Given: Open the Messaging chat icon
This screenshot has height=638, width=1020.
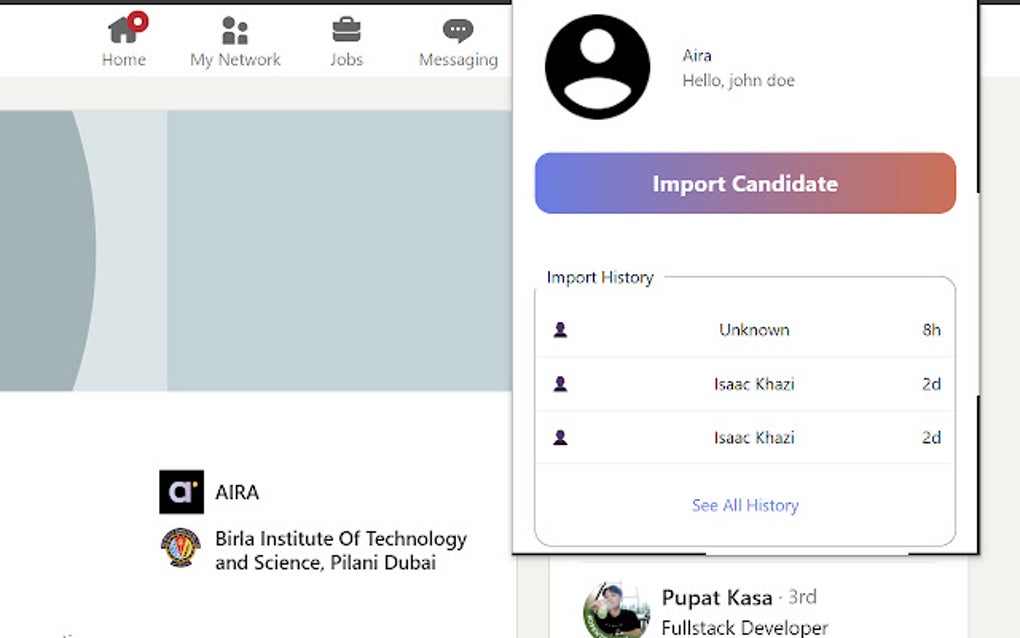Looking at the screenshot, I should click(458, 32).
